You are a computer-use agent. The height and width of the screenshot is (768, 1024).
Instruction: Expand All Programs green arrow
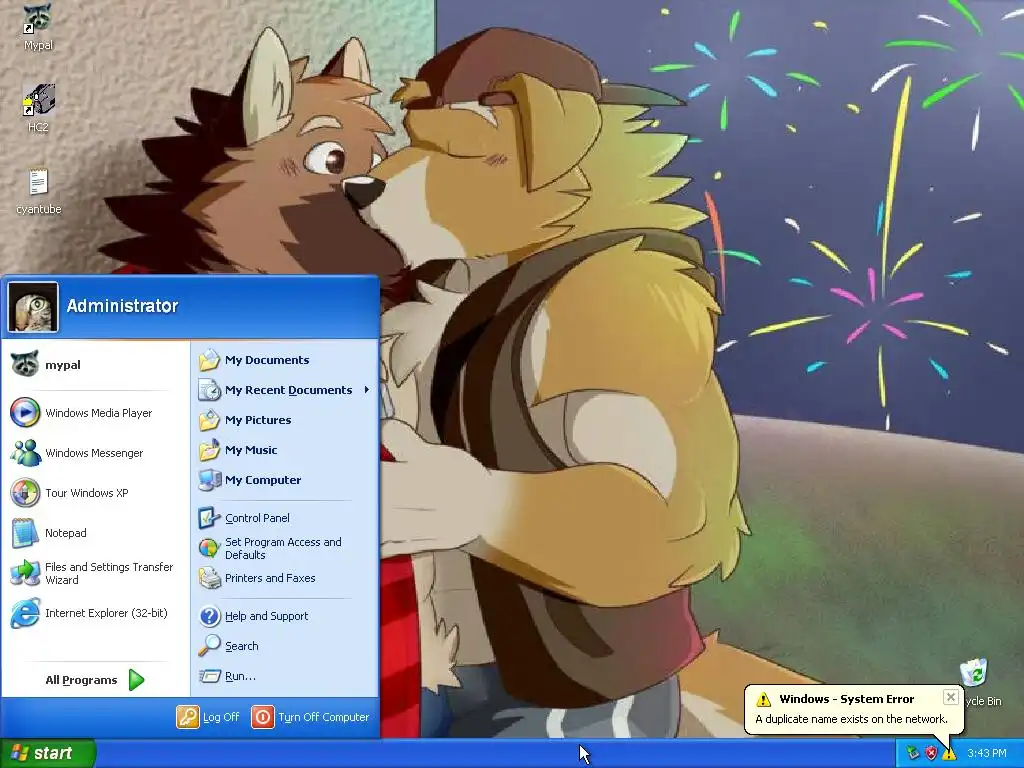136,680
